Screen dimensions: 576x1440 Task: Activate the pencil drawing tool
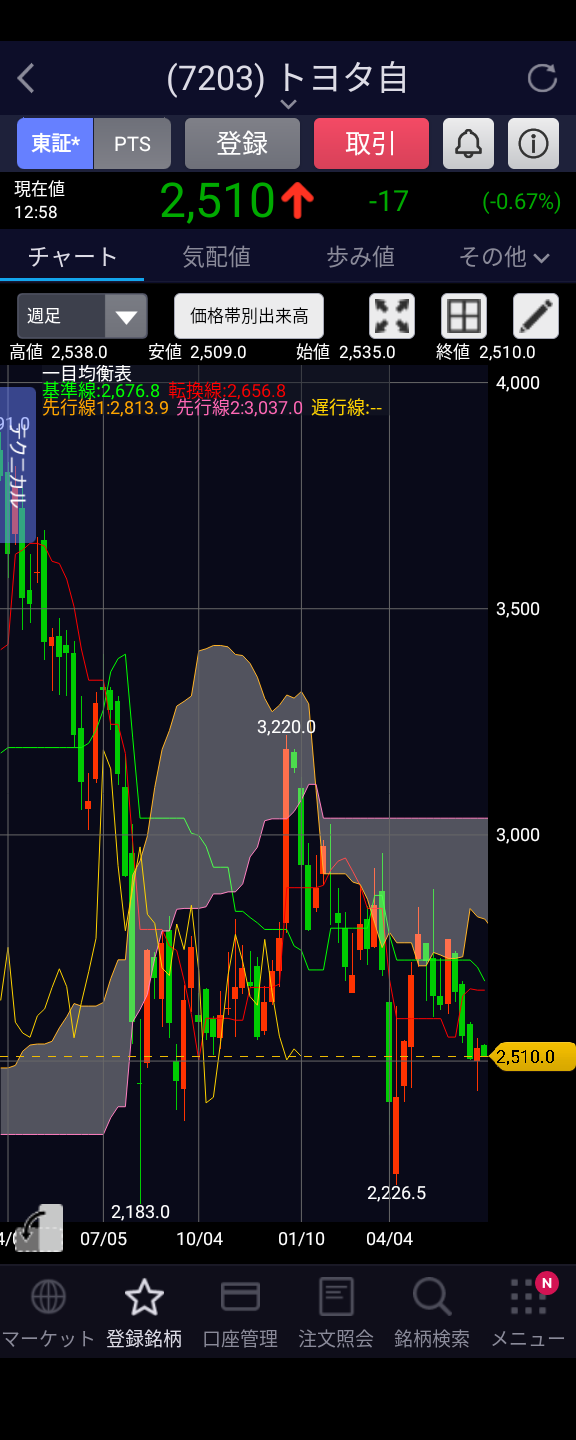point(536,316)
